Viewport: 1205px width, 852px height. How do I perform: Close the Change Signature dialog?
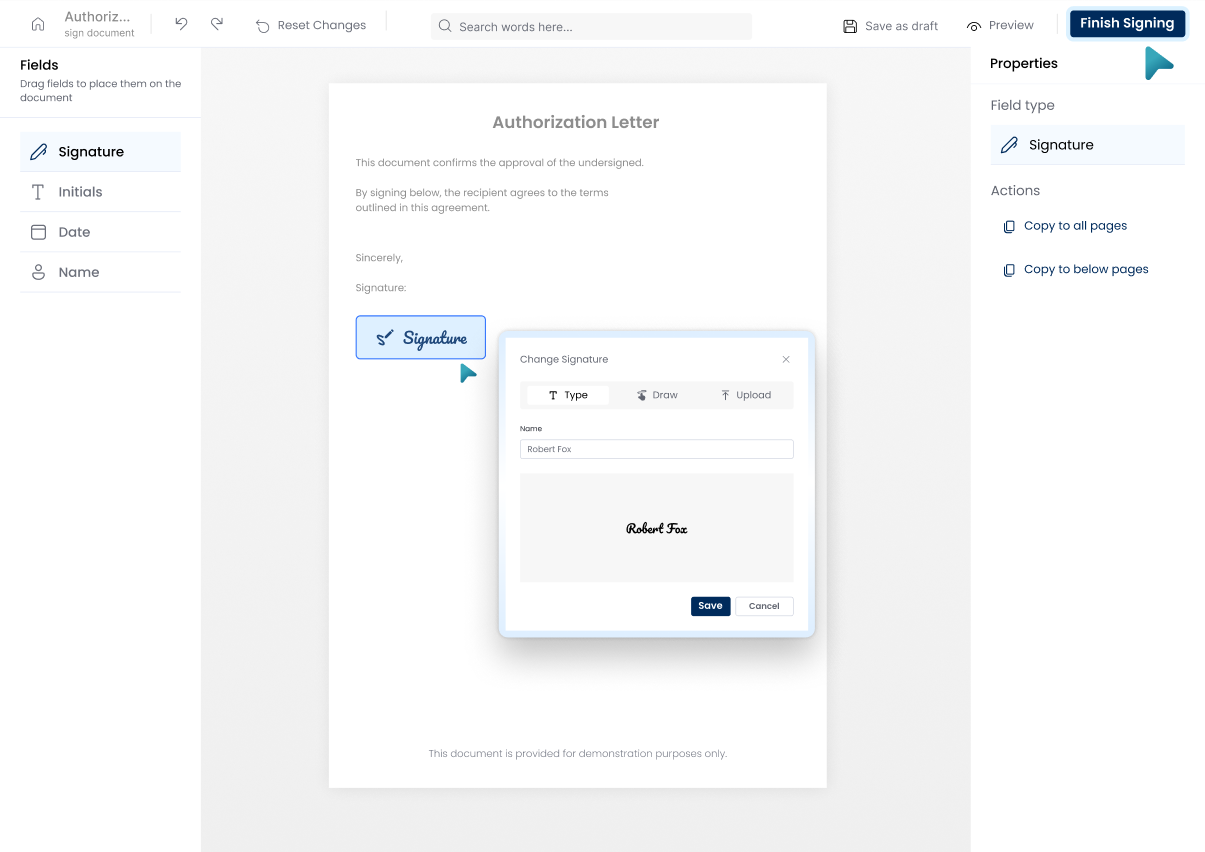[x=786, y=359]
